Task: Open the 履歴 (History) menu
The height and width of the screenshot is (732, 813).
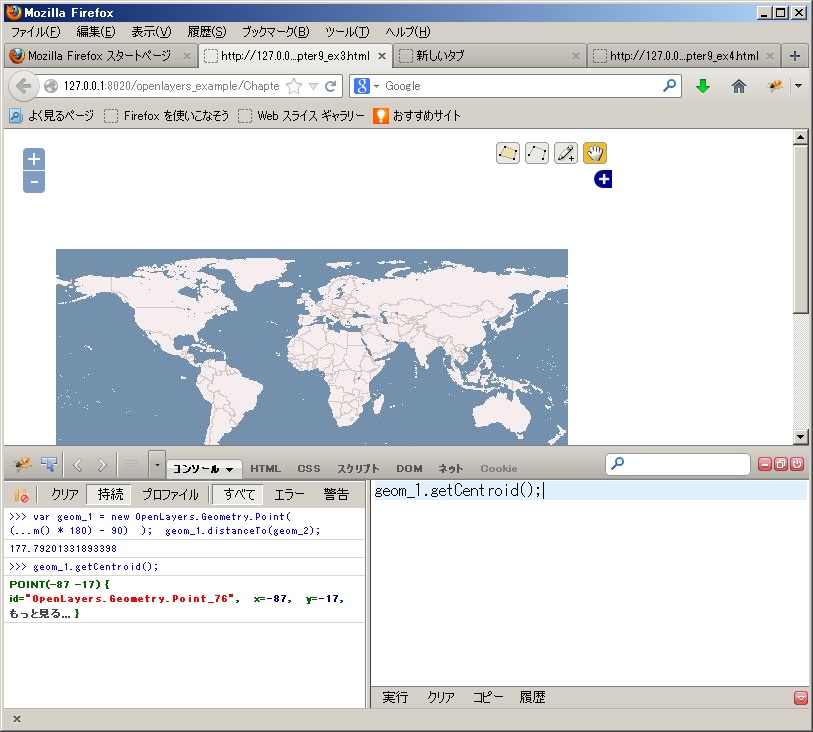Action: pos(206,32)
